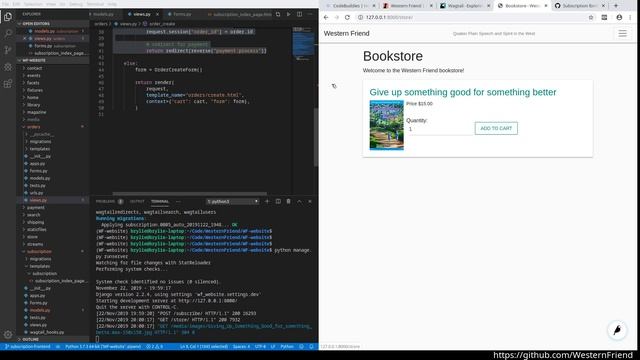Open errors and warnings count in status bar
Viewport: 640px width, 360px height.
tap(155, 347)
